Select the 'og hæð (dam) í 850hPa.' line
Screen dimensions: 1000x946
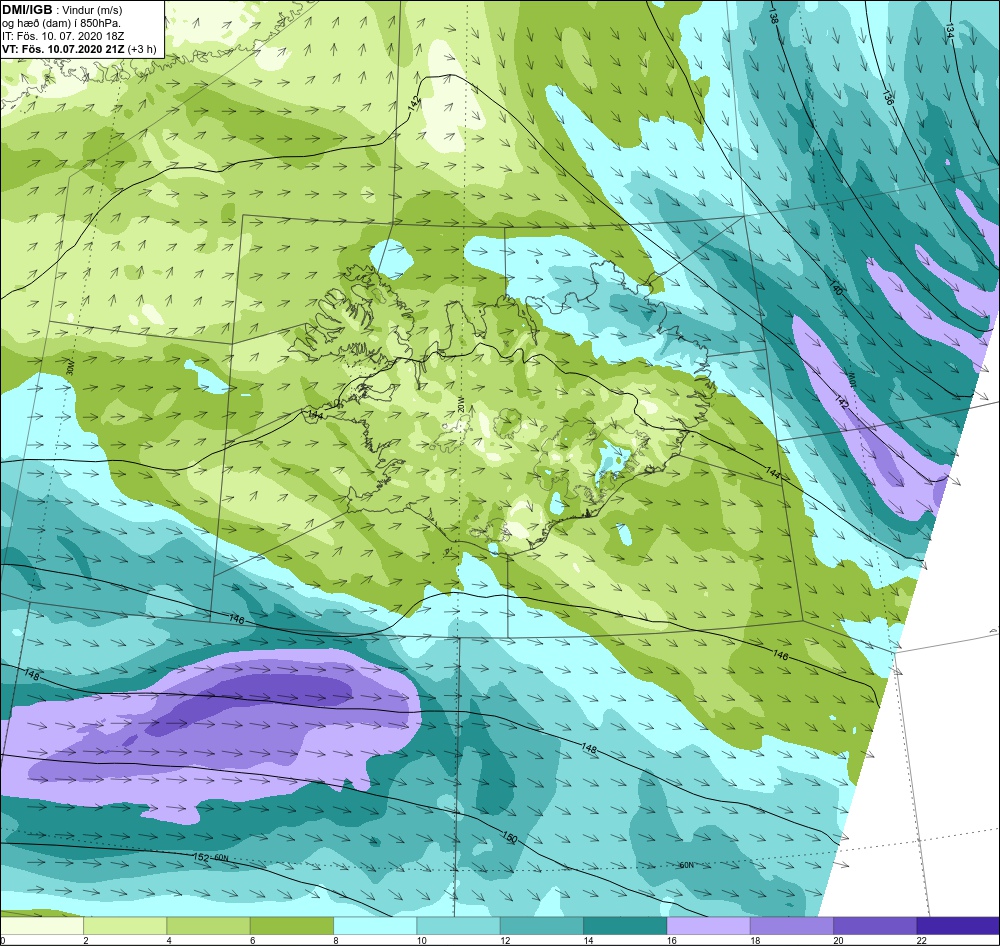pos(62,24)
